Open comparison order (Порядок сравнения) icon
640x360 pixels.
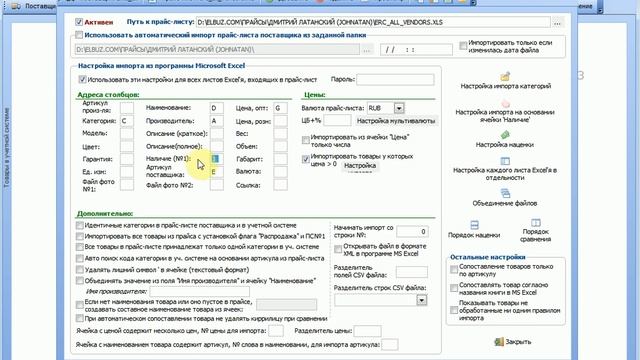click(536, 223)
